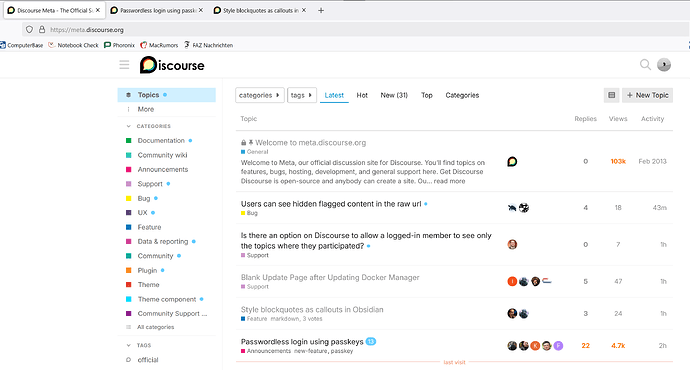This screenshot has height=370, width=690.
Task: Open Welcome to meta.discourse.org topic
Action: (311, 143)
